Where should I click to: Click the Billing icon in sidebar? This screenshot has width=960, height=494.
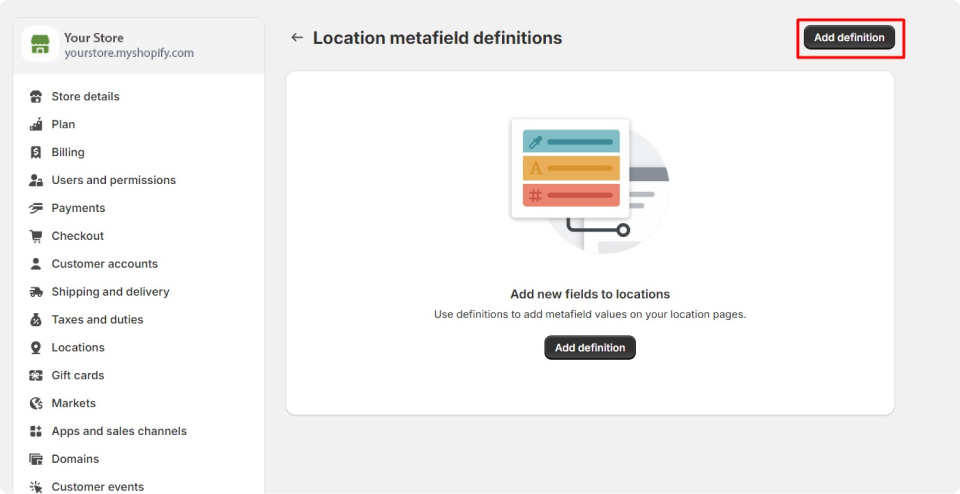point(36,153)
